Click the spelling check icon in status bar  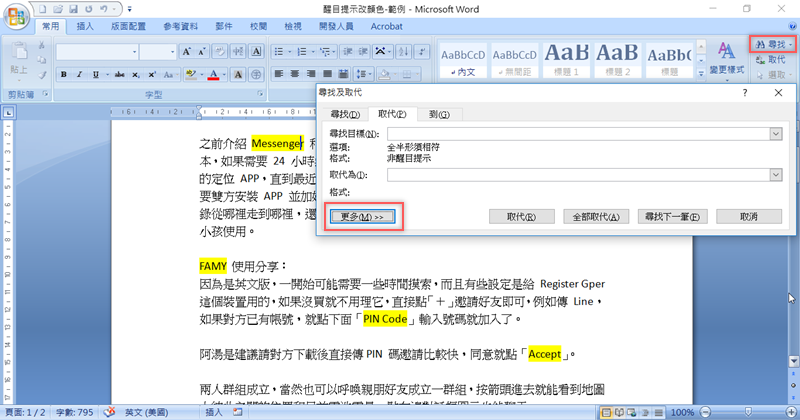(109, 412)
